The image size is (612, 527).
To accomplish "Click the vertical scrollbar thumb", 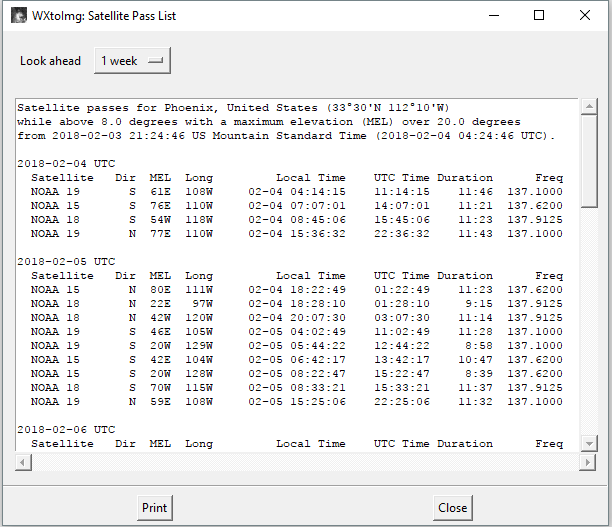I will coord(589,161).
